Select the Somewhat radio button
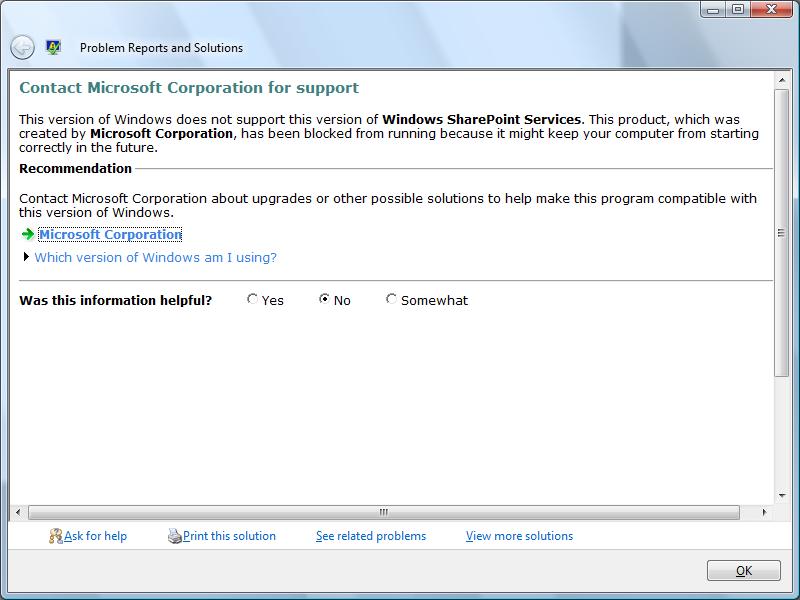Viewport: 800px width, 600px height. click(x=390, y=300)
